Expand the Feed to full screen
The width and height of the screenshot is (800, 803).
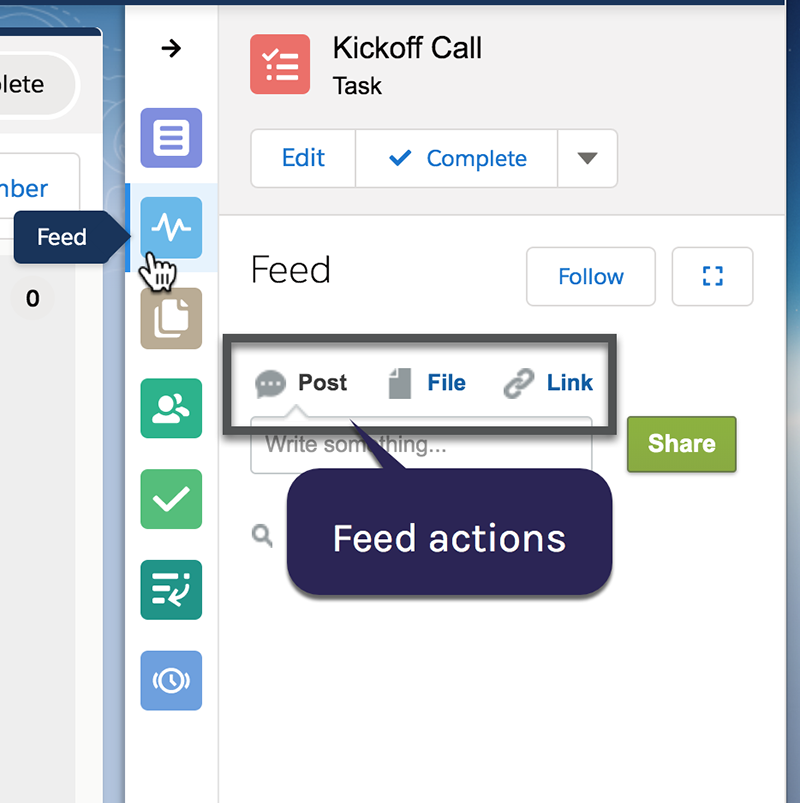click(712, 276)
